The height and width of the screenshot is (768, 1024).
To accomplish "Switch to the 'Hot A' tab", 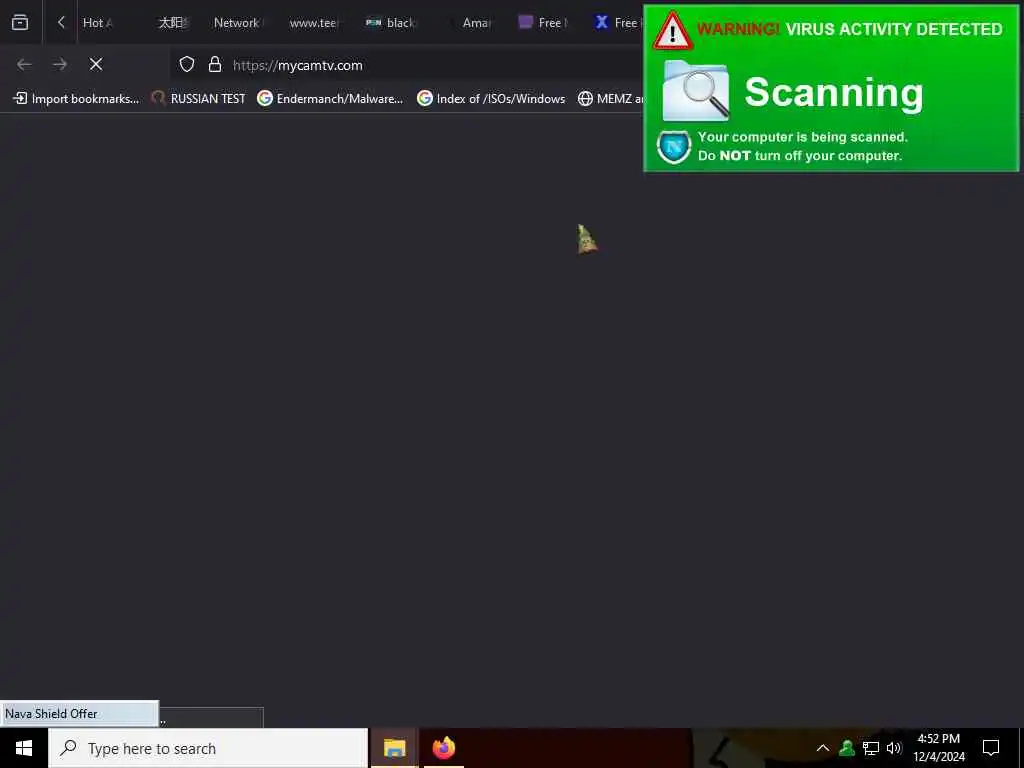I will coord(98,23).
